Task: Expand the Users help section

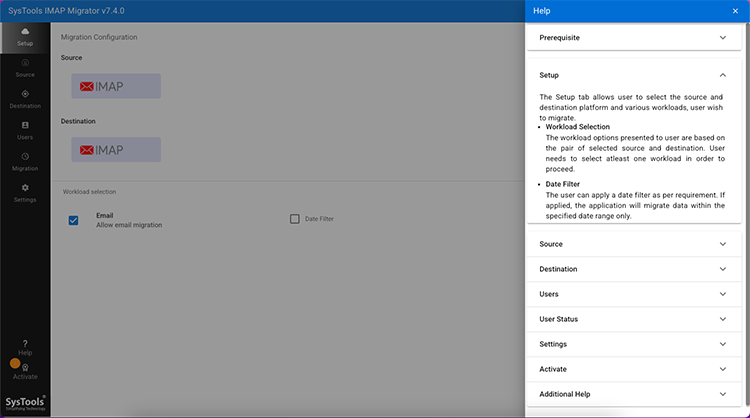Action: [634, 294]
